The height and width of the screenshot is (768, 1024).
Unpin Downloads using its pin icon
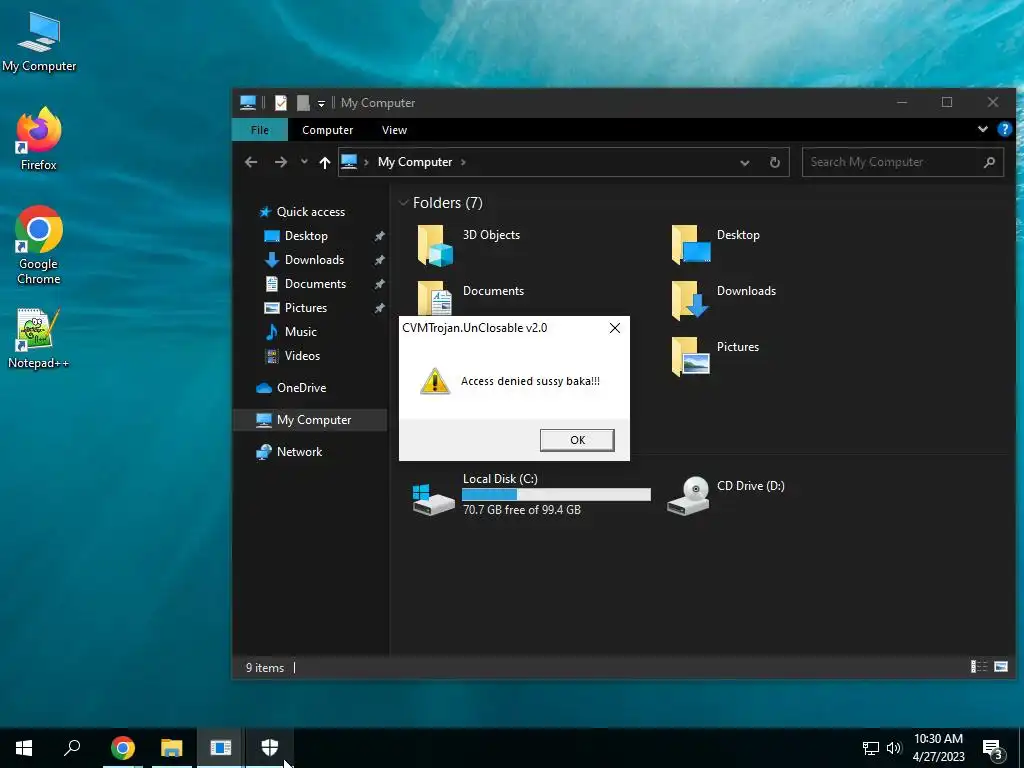379,260
